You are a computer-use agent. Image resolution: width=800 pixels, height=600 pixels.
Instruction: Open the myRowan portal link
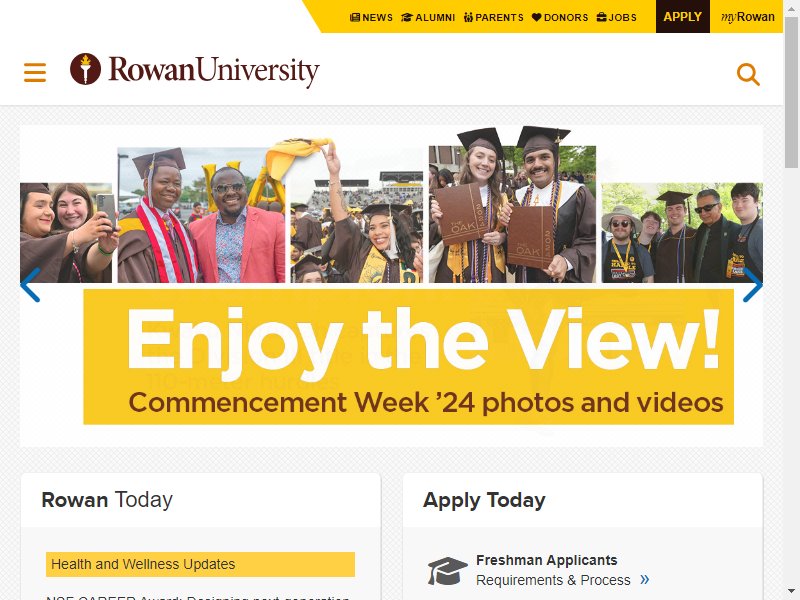click(747, 17)
